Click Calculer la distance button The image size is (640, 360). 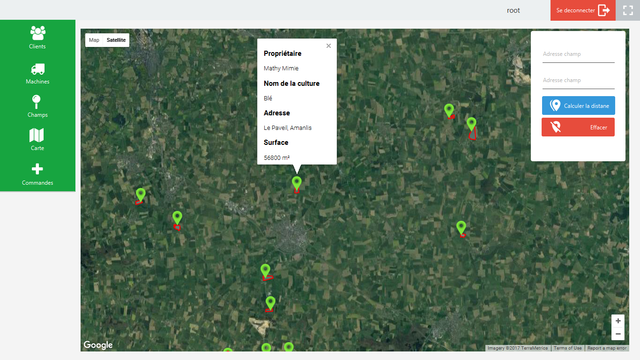click(x=578, y=106)
